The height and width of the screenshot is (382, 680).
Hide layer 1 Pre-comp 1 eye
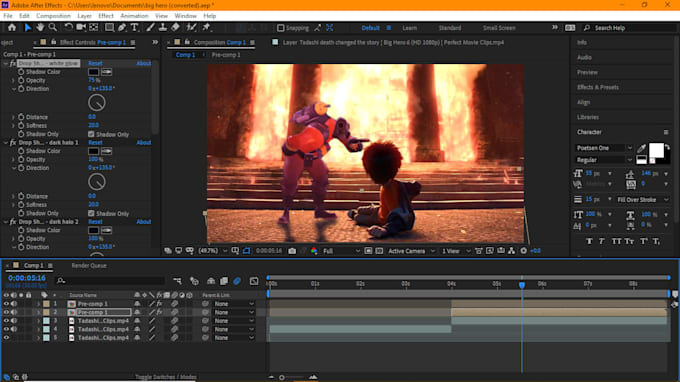click(x=6, y=304)
